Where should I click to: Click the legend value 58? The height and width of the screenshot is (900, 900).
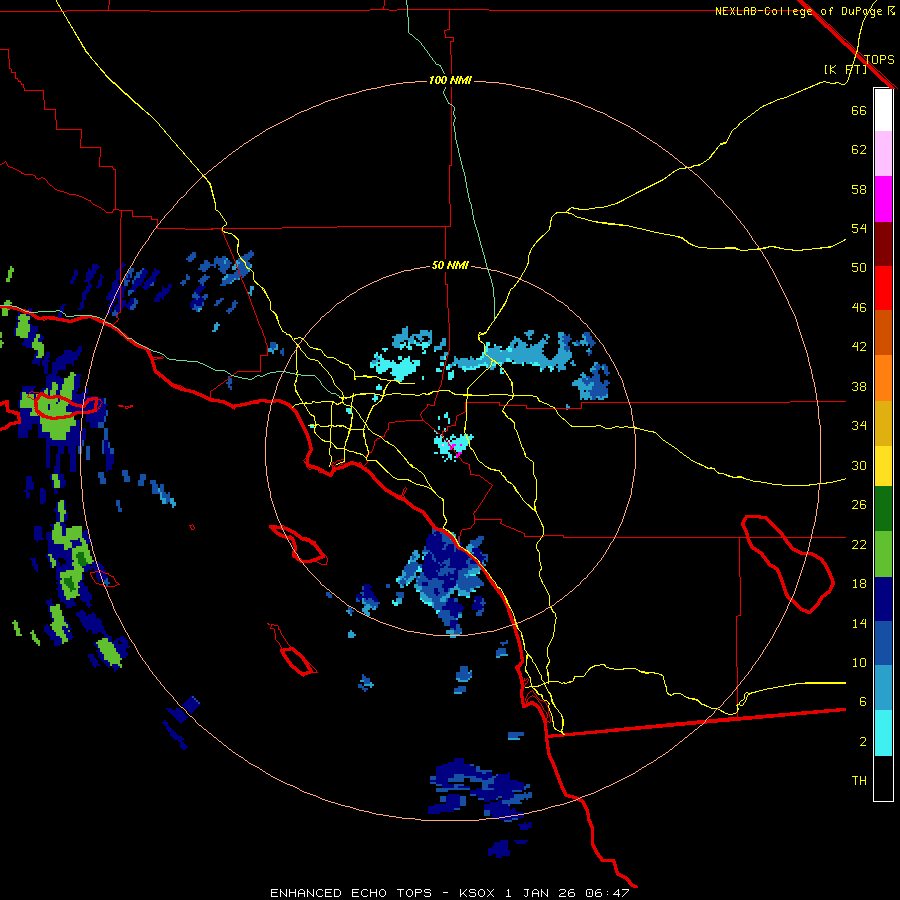pyautogui.click(x=859, y=189)
